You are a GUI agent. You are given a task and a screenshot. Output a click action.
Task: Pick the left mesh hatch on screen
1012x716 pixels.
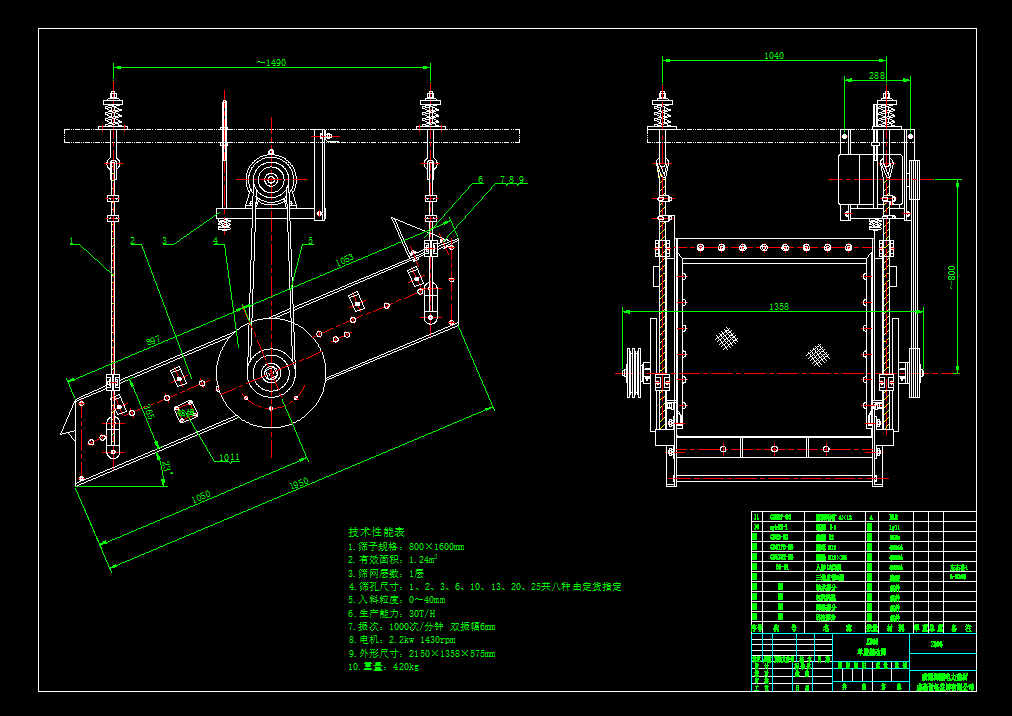pos(726,338)
